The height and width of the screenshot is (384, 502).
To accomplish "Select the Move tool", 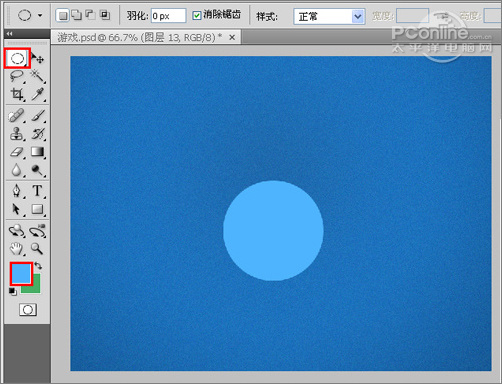I will (38, 59).
